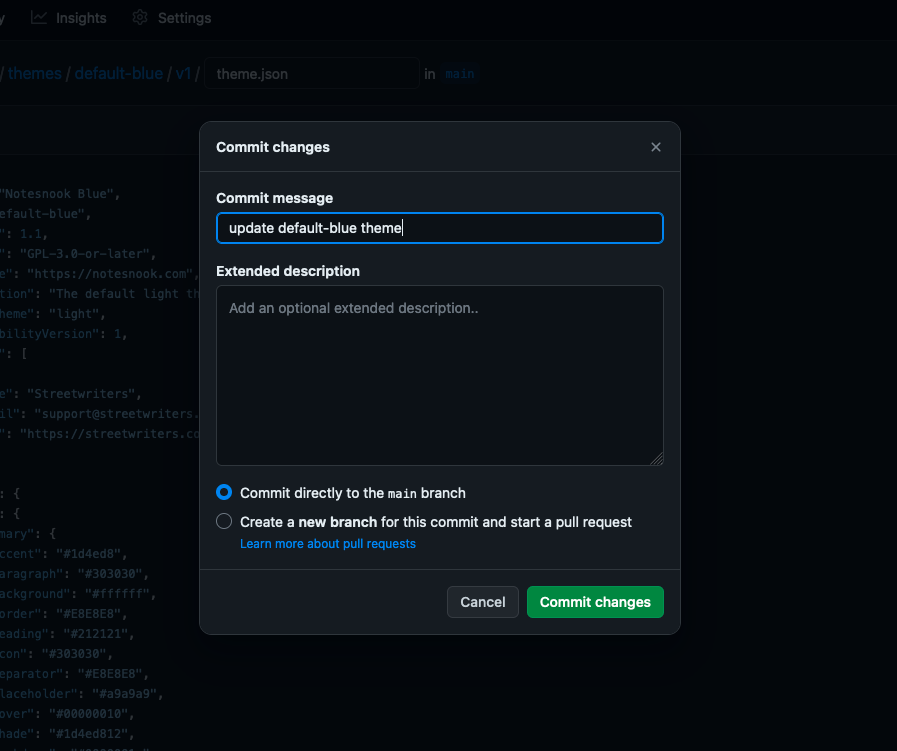Choose Create a new branch option

[224, 522]
